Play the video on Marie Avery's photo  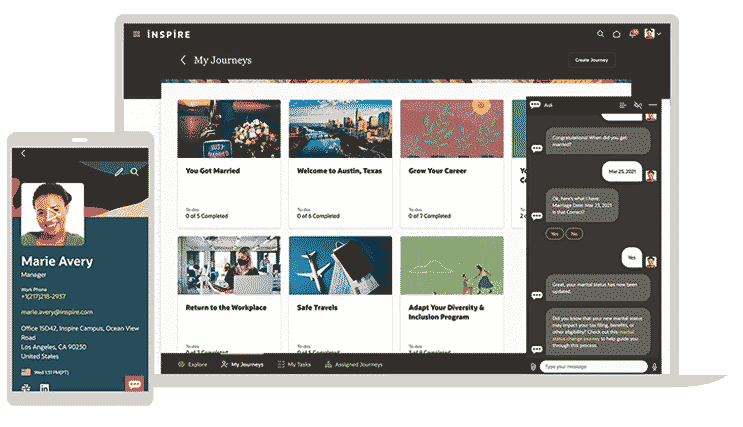(x=53, y=213)
